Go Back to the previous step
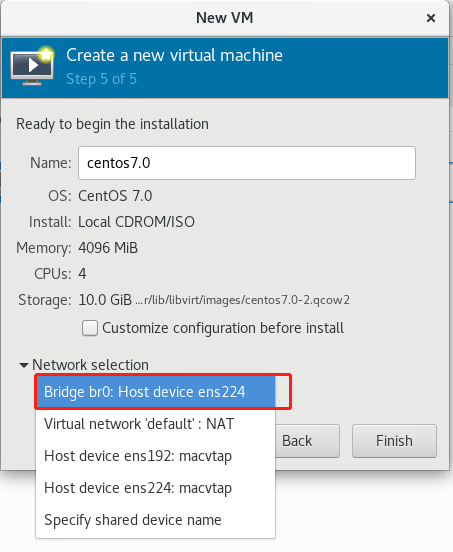453x552 pixels. [x=307, y=441]
